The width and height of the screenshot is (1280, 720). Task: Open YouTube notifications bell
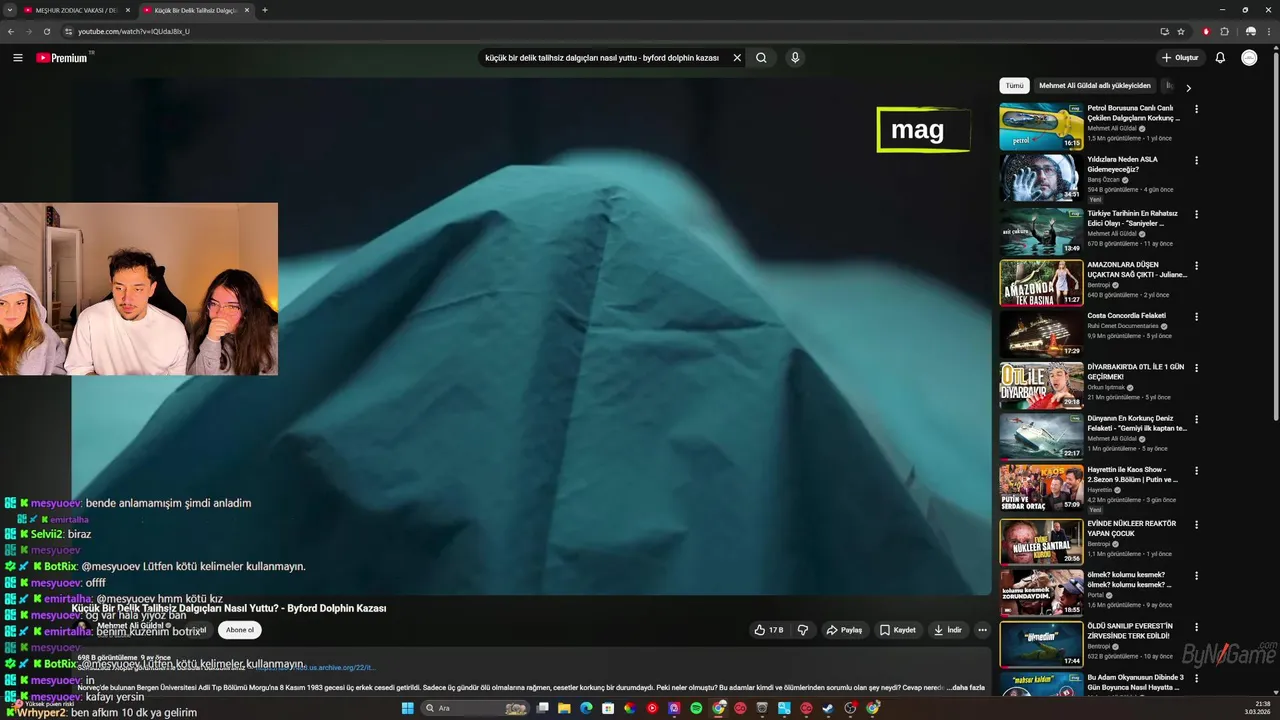tap(1220, 58)
